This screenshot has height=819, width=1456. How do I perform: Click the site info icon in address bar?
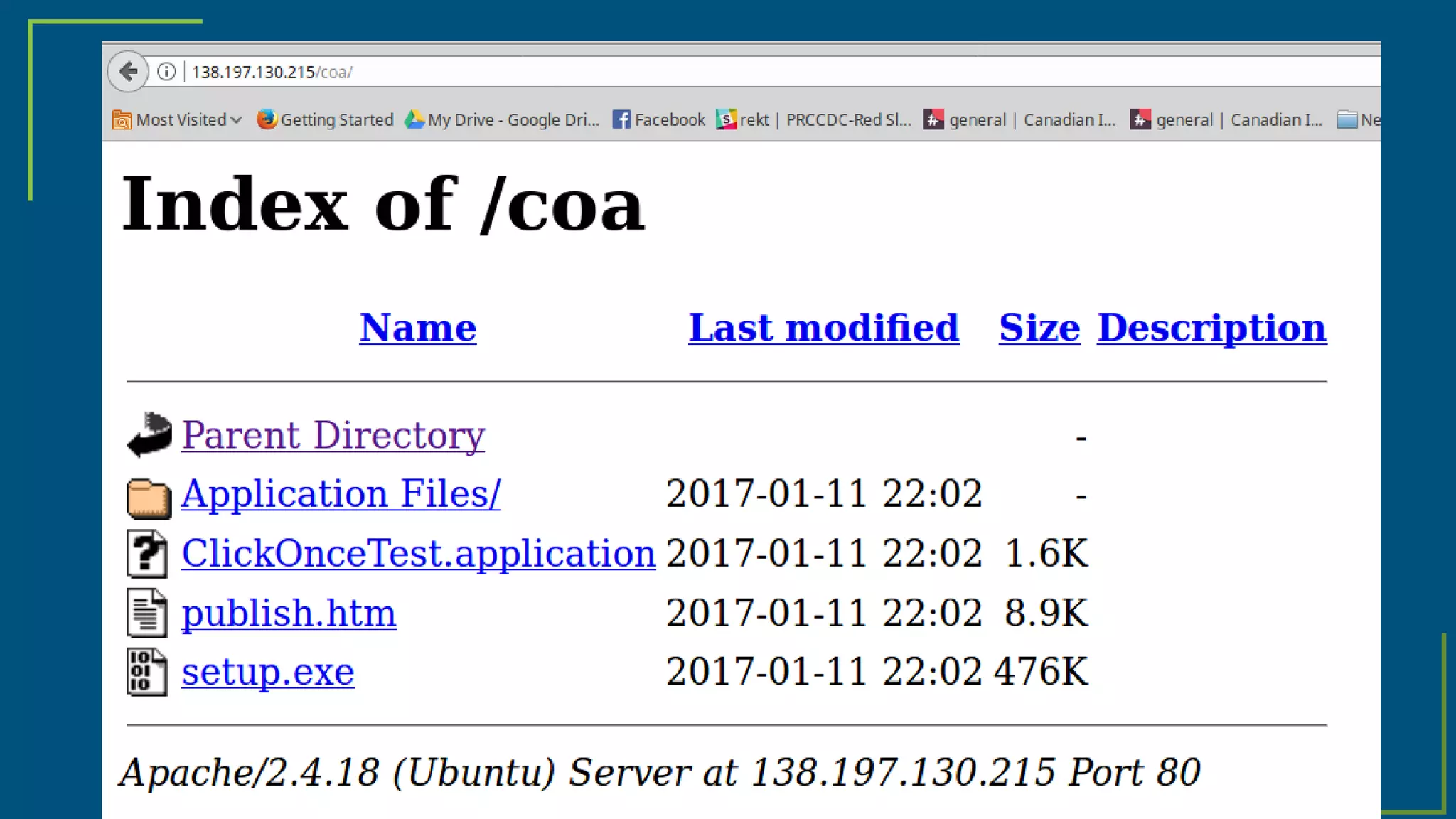[166, 72]
